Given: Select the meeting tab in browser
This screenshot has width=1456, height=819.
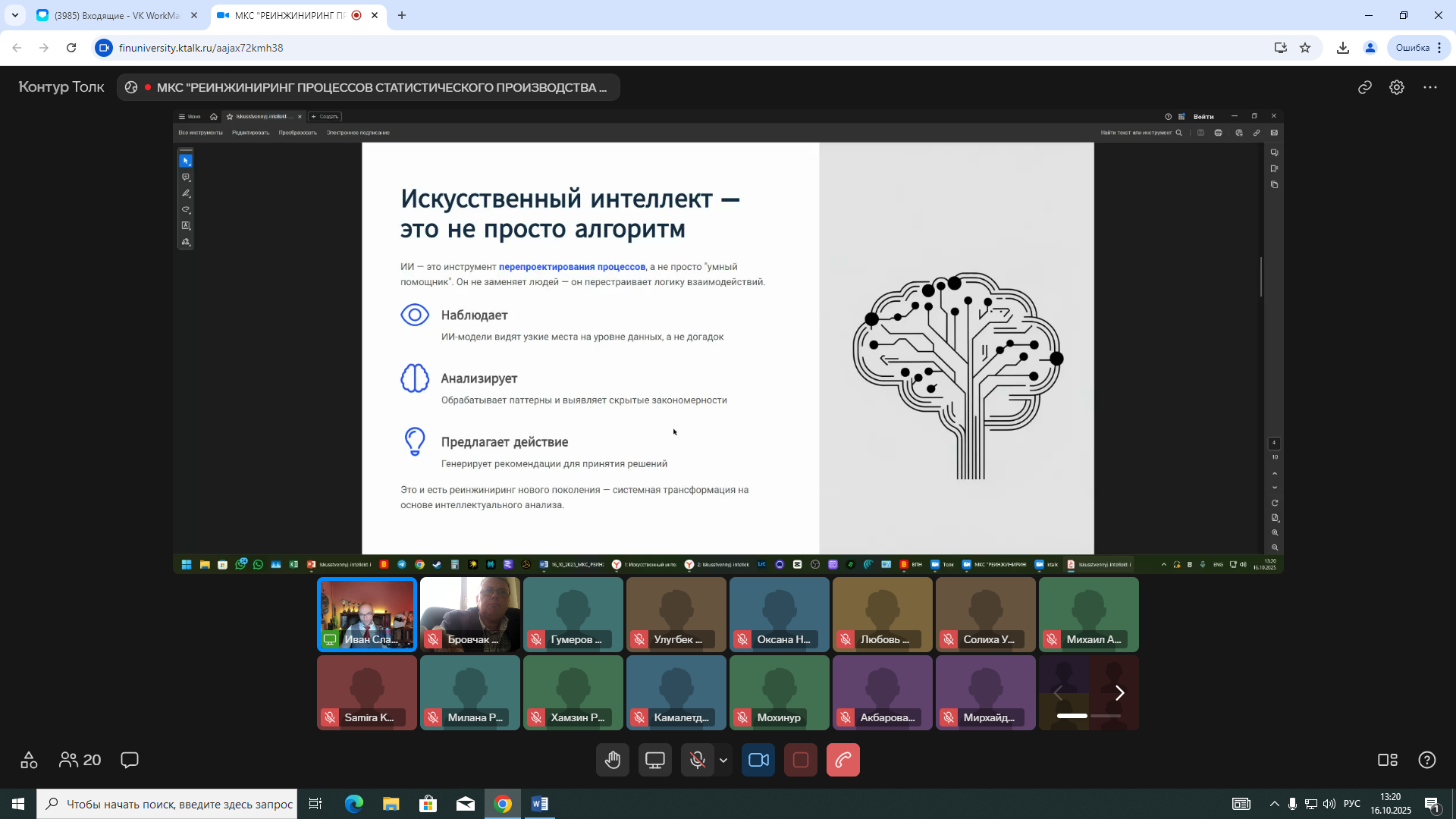Looking at the screenshot, I should click(x=288, y=15).
